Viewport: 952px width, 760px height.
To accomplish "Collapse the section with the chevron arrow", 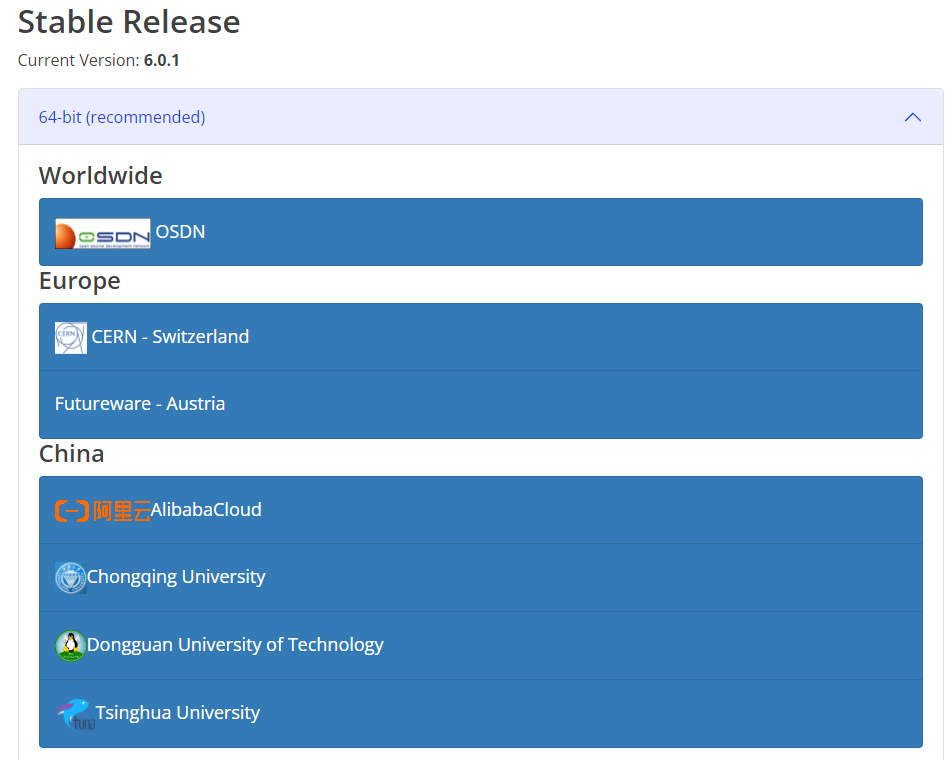I will click(x=912, y=117).
